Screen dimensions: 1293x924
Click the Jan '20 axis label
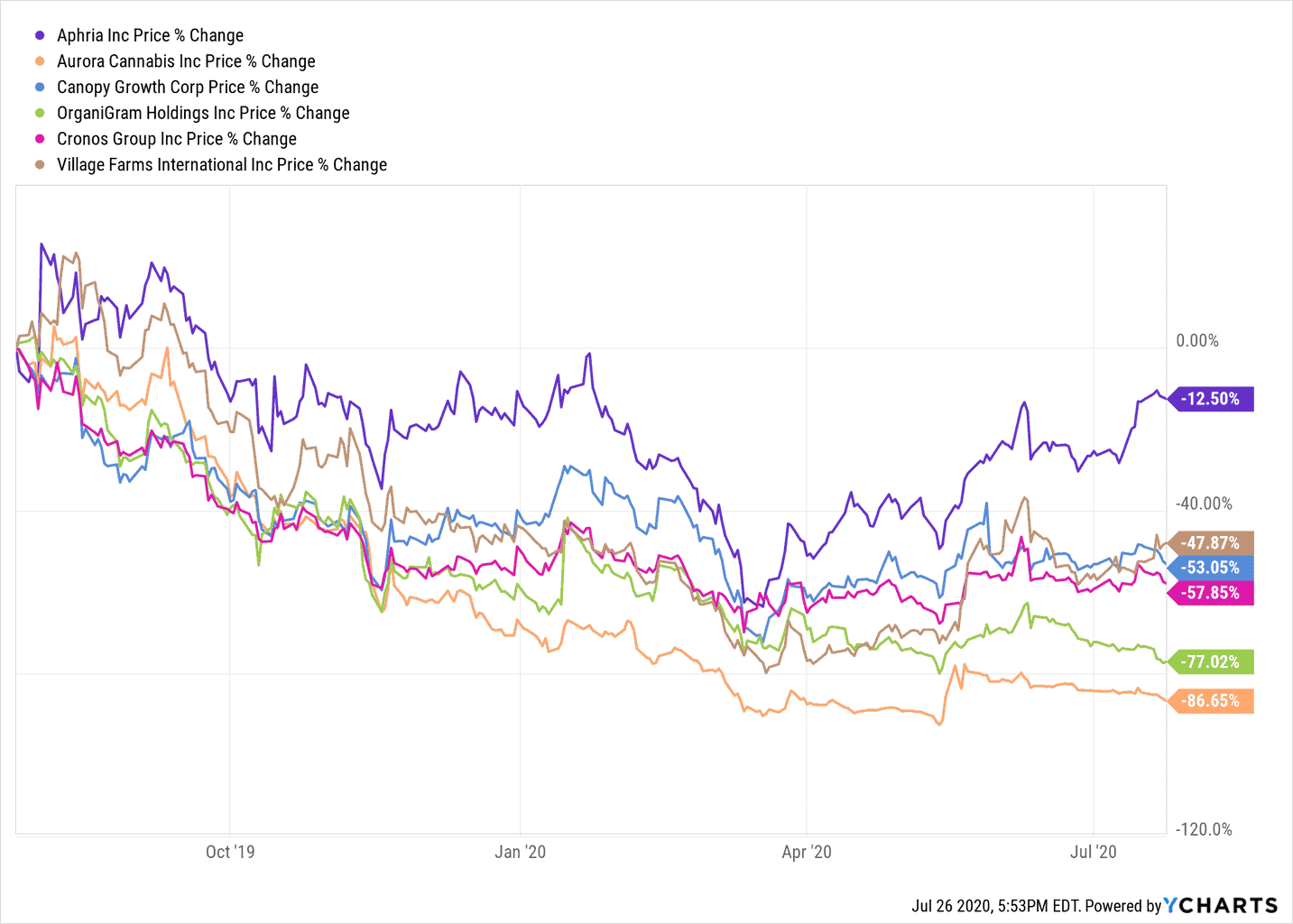(x=521, y=852)
